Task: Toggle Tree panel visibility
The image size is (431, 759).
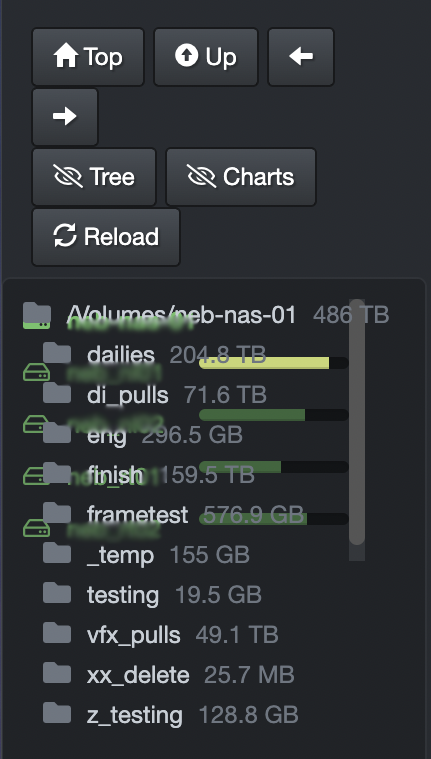Action: coord(94,177)
